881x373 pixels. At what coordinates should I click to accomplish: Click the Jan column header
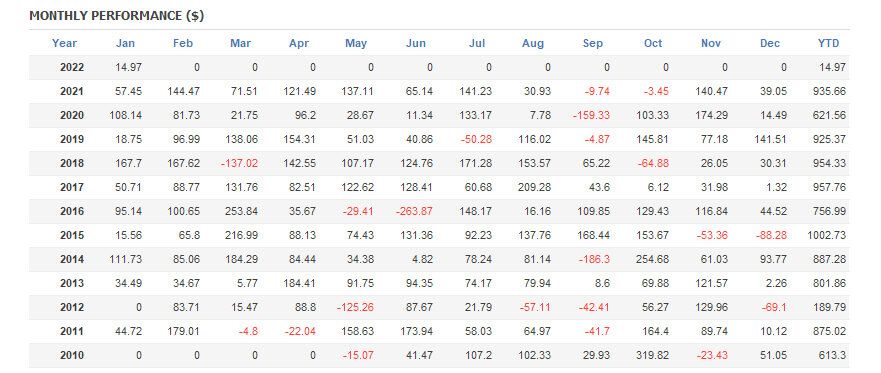coord(125,43)
